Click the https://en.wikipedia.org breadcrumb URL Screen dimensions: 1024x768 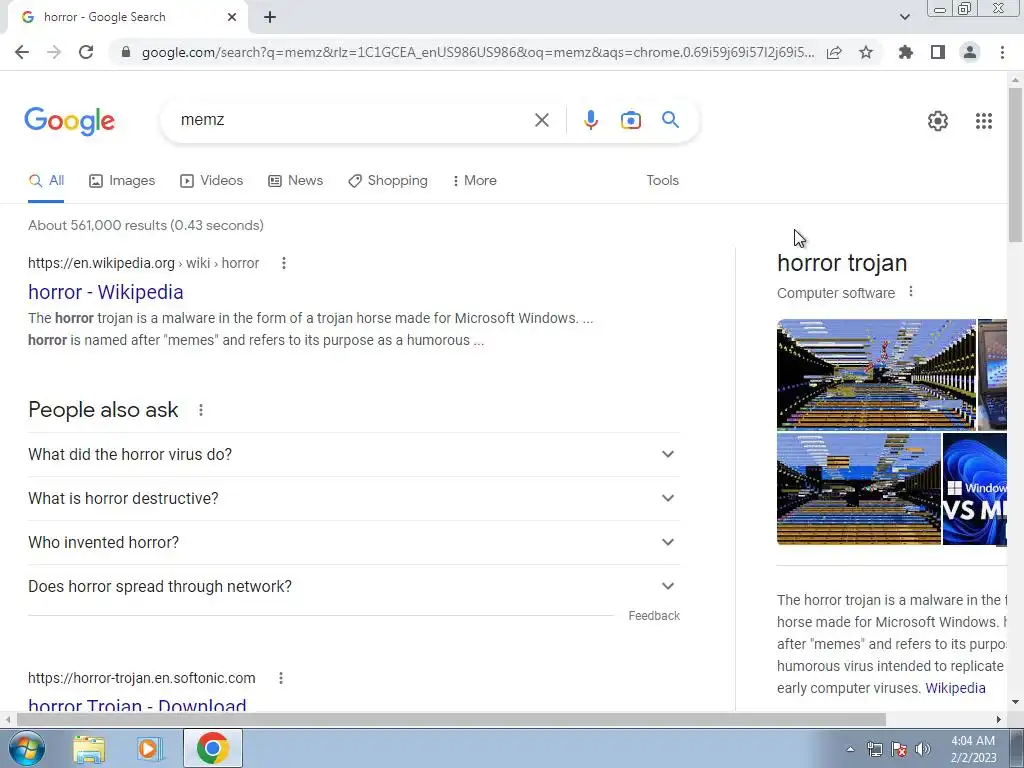point(101,263)
